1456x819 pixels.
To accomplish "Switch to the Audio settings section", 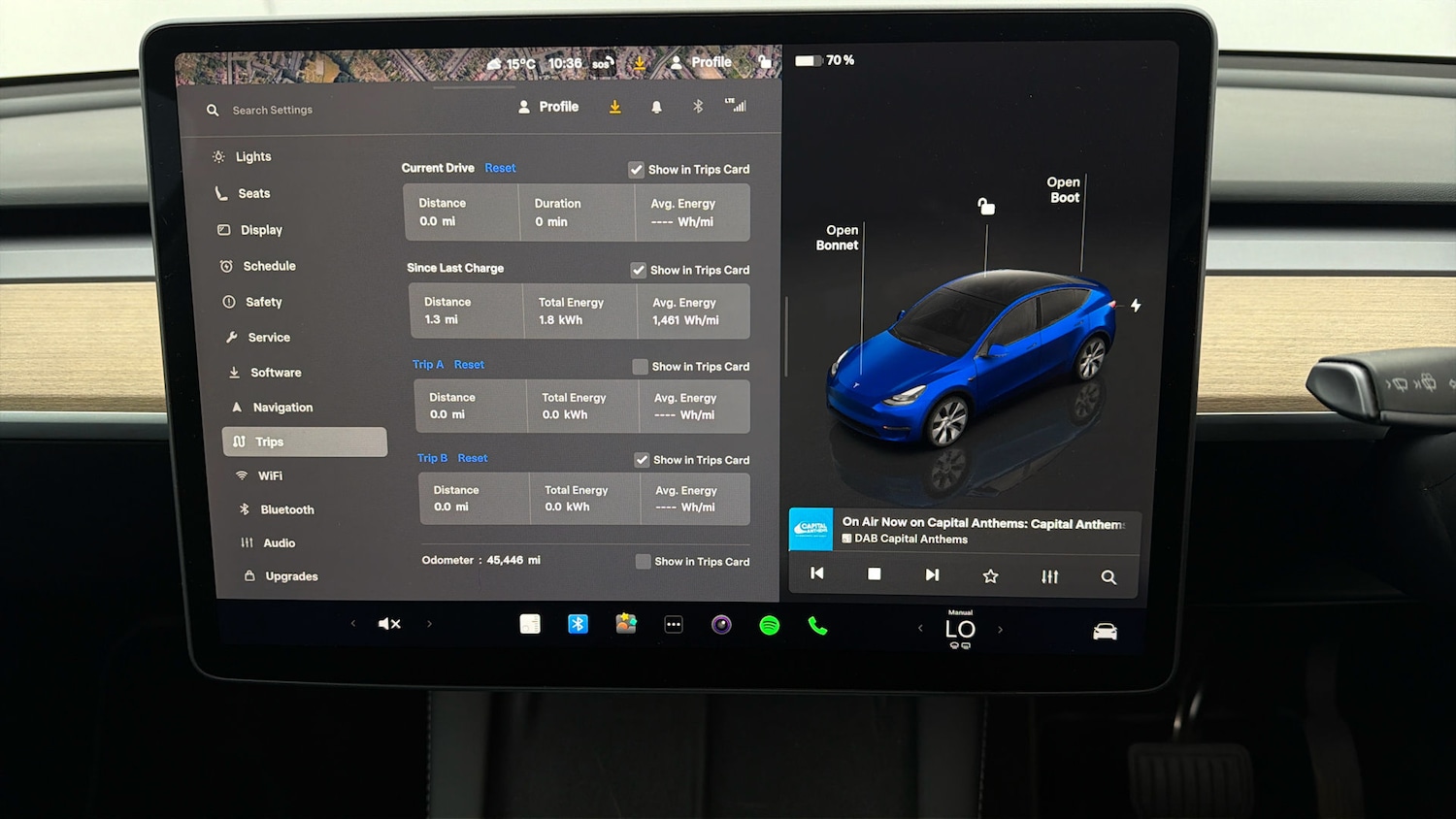I will click(x=278, y=542).
